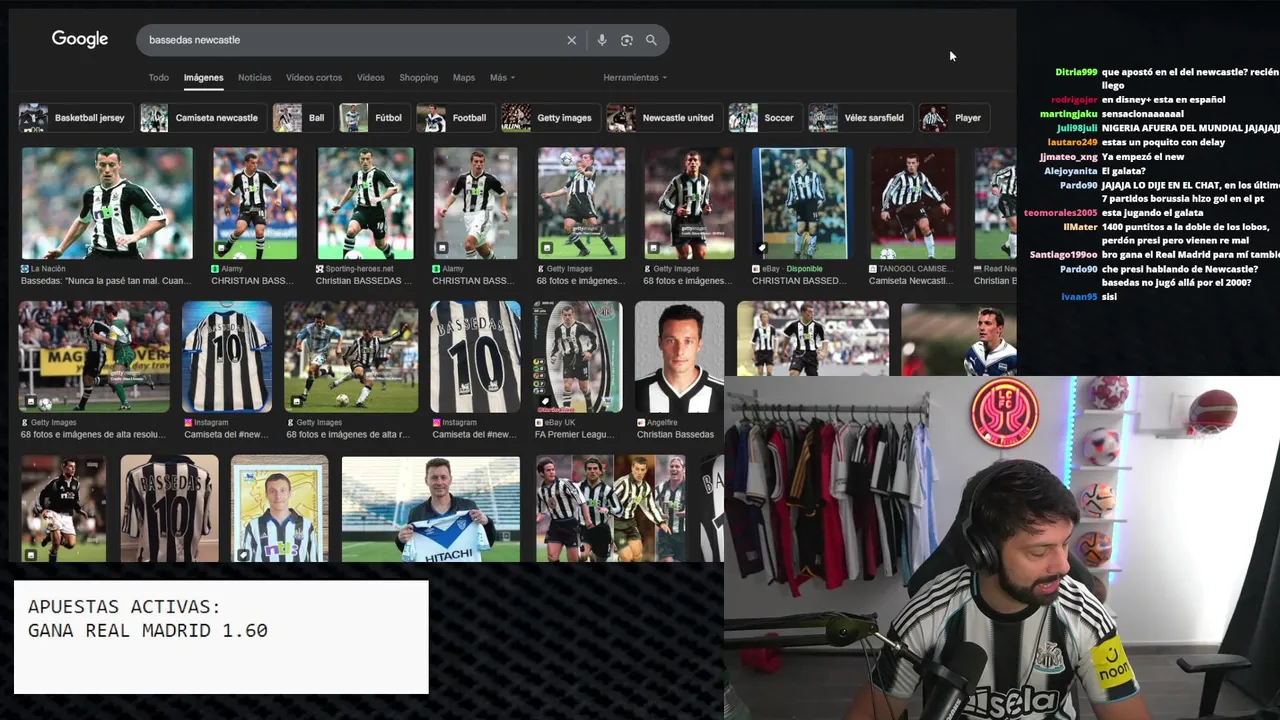
Task: Open the Shopping tab
Action: (418, 77)
